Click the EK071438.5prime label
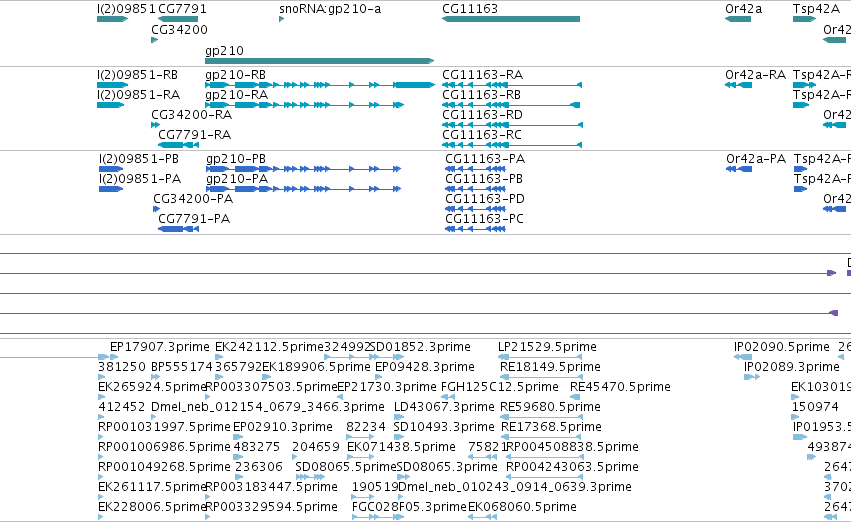 402,447
